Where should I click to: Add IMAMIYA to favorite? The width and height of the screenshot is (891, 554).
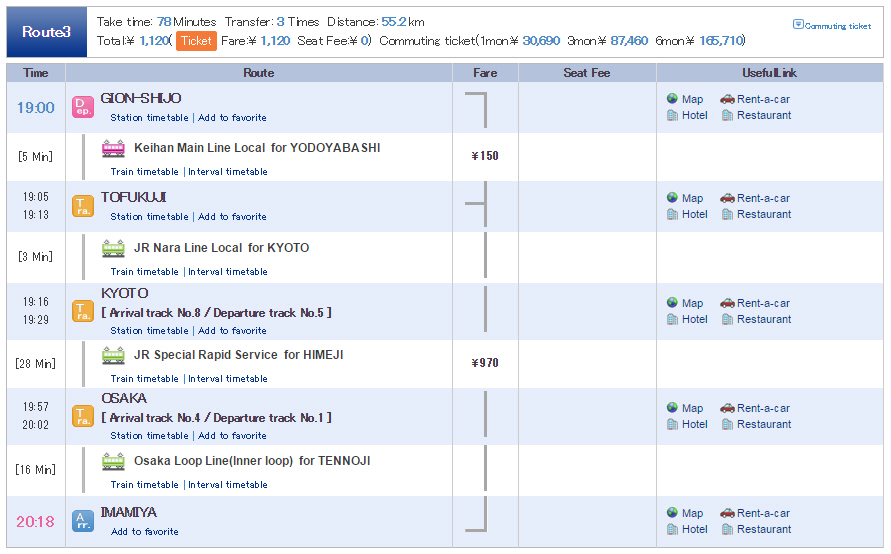click(x=144, y=532)
